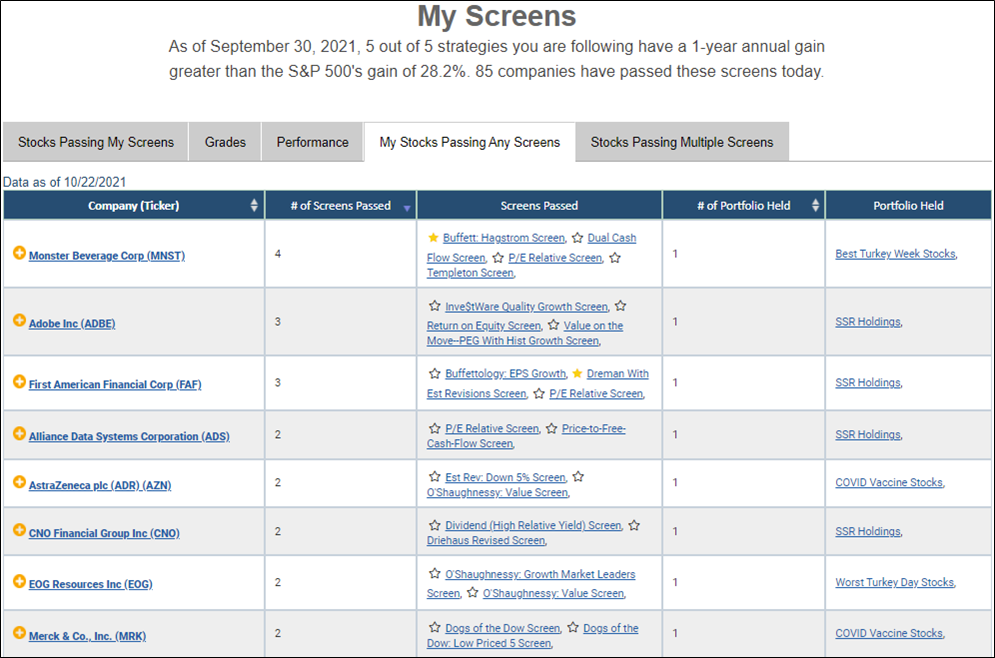Viewport: 995px width, 658px height.
Task: Star the Inve$tWare Quality Growth Screen
Action: pos(435,306)
